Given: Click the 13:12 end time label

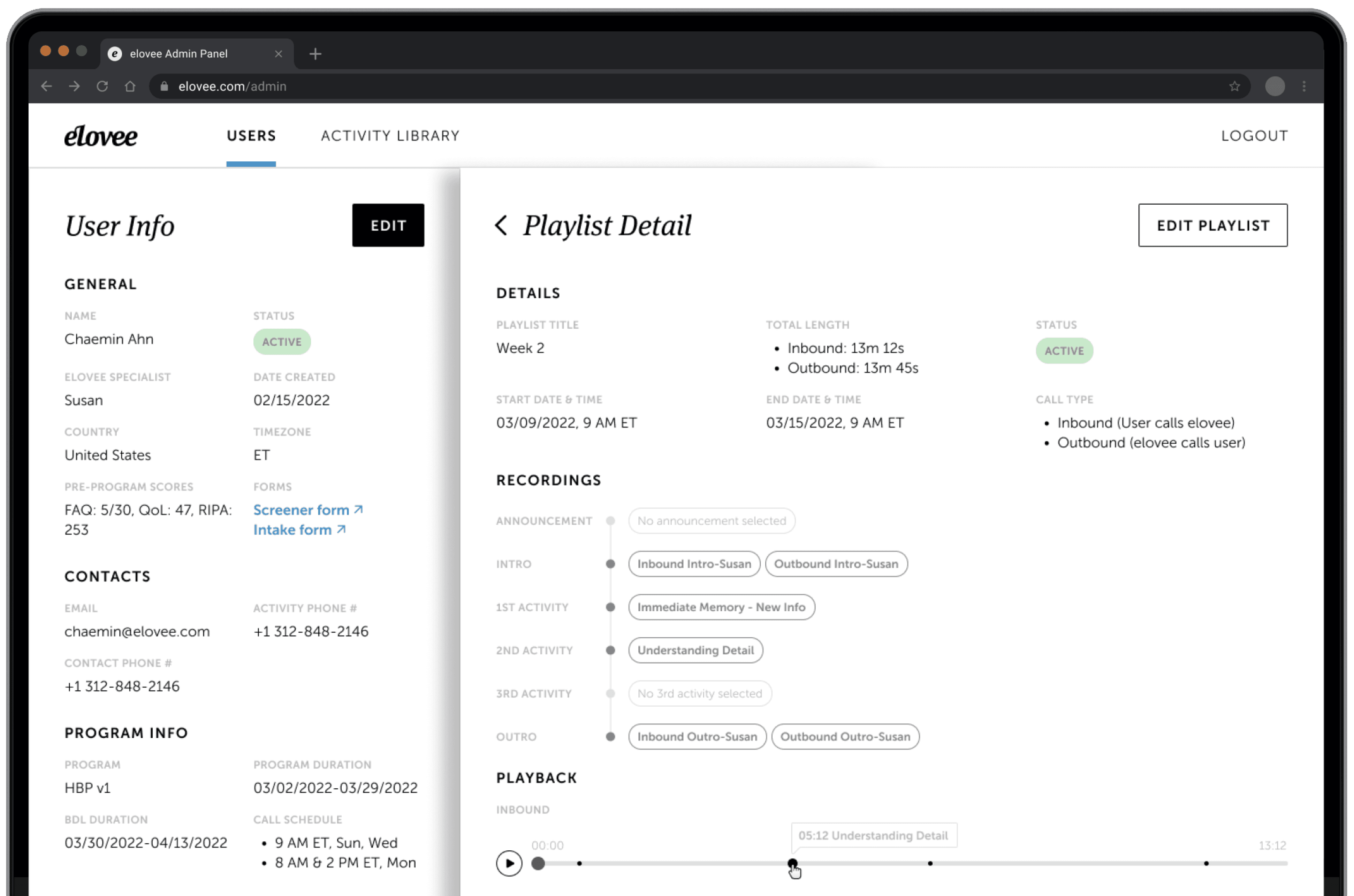Looking at the screenshot, I should [x=1272, y=846].
